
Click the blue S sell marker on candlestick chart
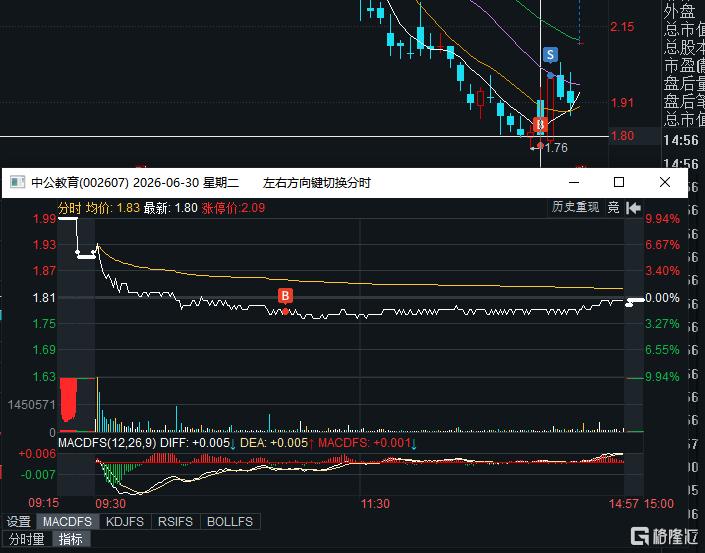click(550, 55)
